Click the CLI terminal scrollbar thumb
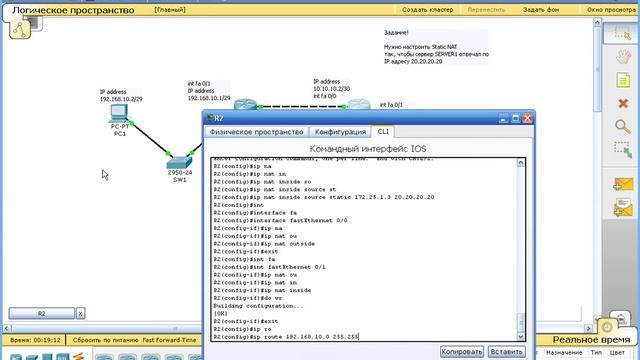 pos(520,323)
